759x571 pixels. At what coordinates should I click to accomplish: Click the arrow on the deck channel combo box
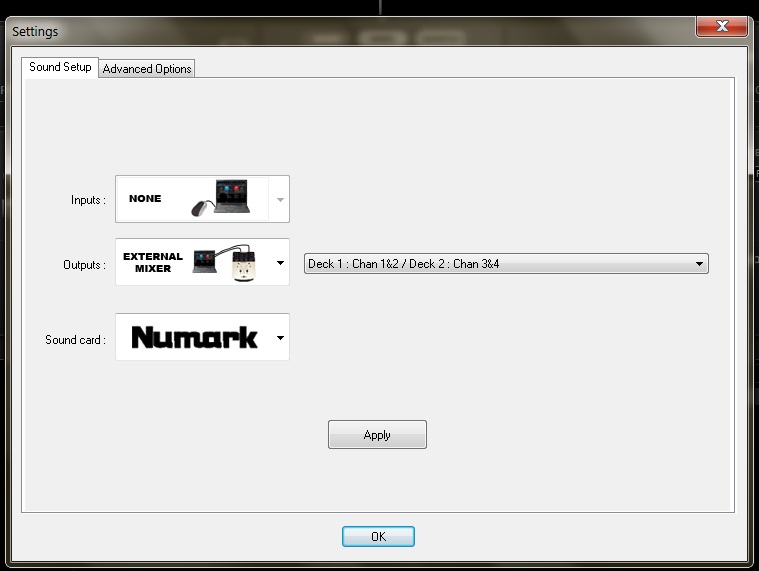click(x=699, y=264)
